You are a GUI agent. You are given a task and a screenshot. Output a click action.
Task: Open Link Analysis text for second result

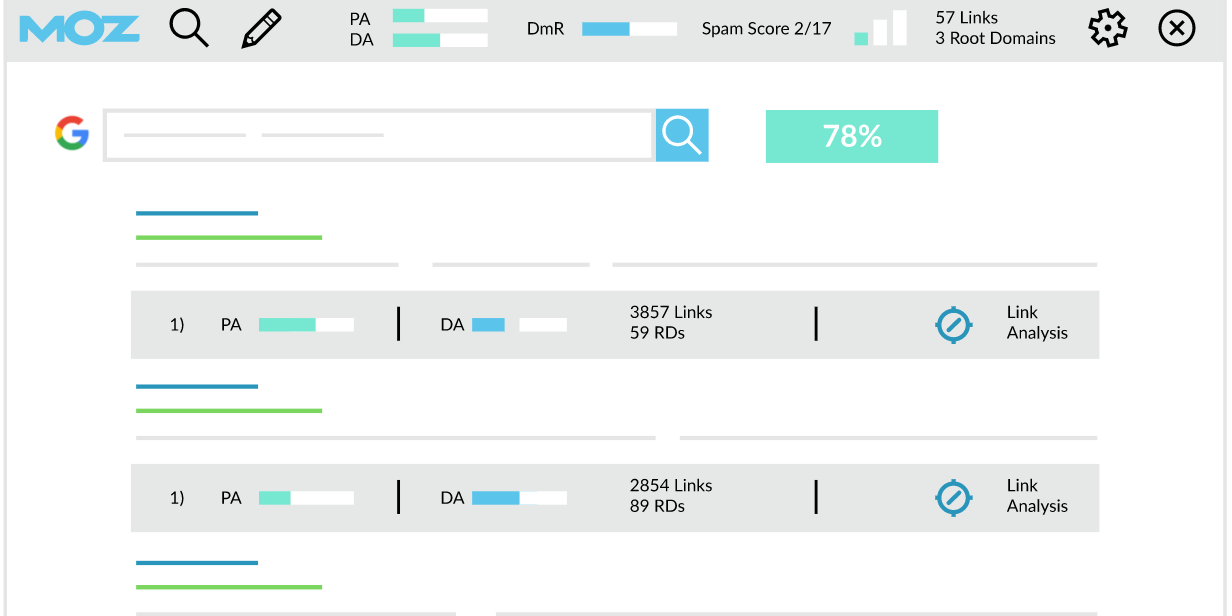[x=1037, y=496]
